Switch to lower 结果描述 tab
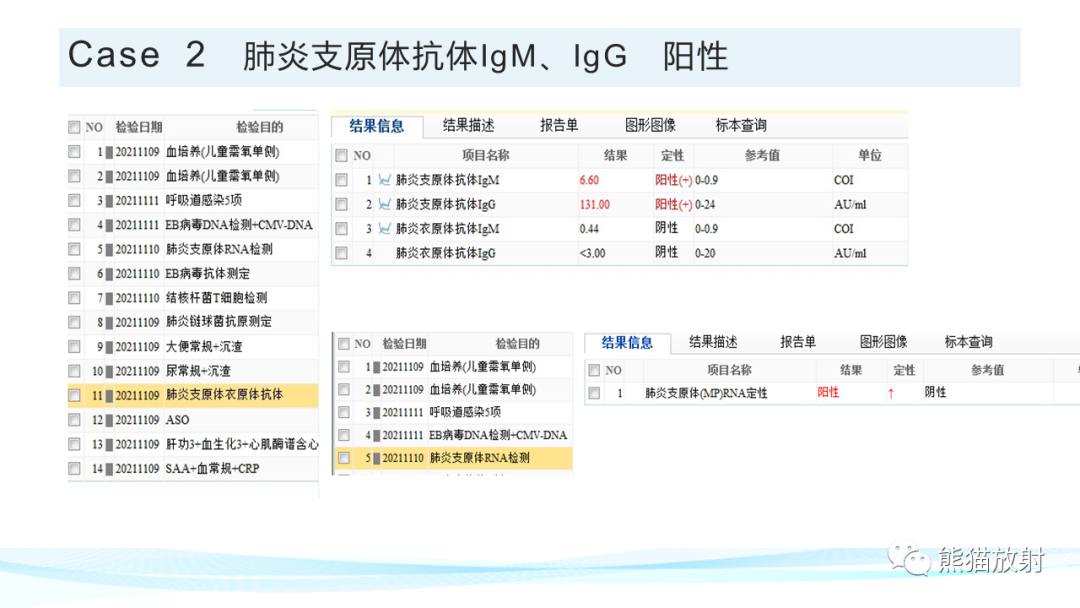 click(713, 342)
